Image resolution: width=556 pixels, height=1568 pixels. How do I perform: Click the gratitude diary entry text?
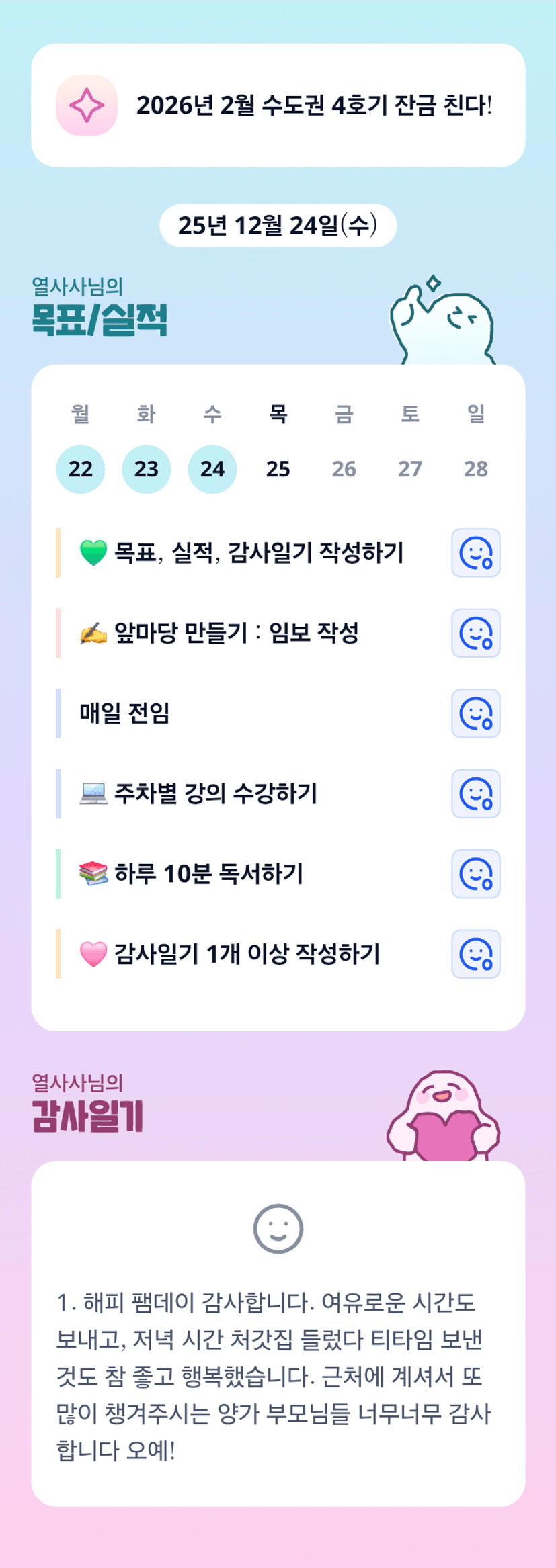pyautogui.click(x=274, y=1377)
